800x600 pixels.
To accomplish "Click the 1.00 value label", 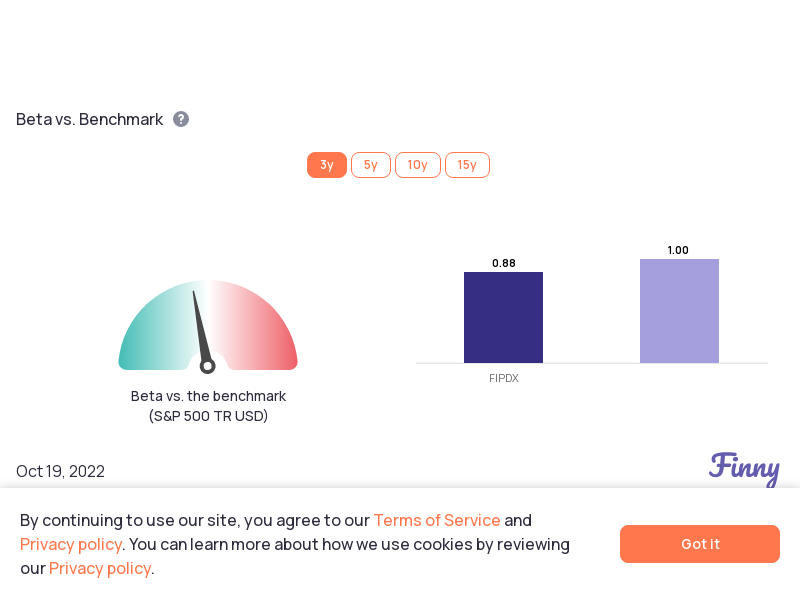I will (x=678, y=250).
